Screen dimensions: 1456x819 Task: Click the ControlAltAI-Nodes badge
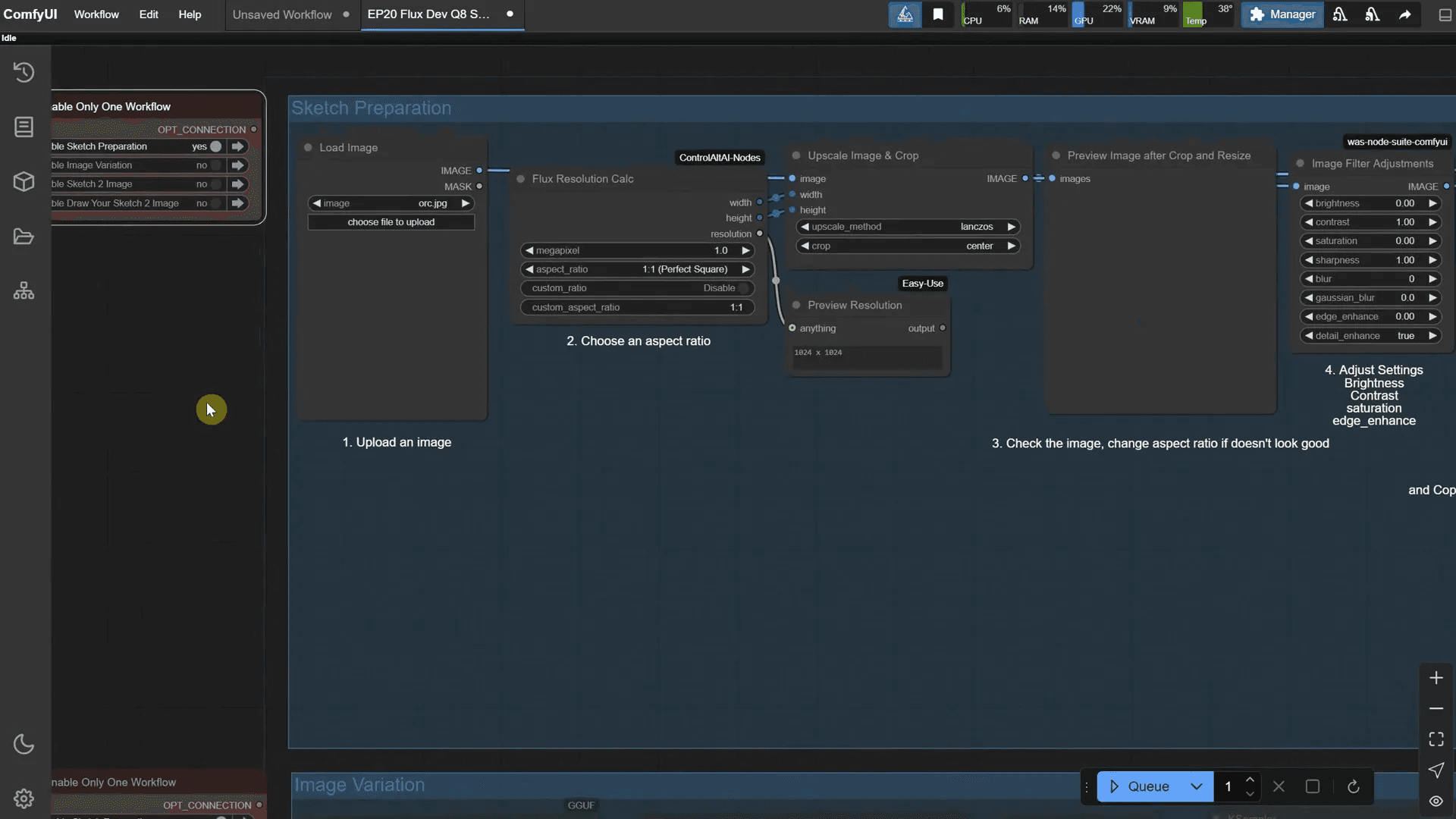[x=720, y=158]
